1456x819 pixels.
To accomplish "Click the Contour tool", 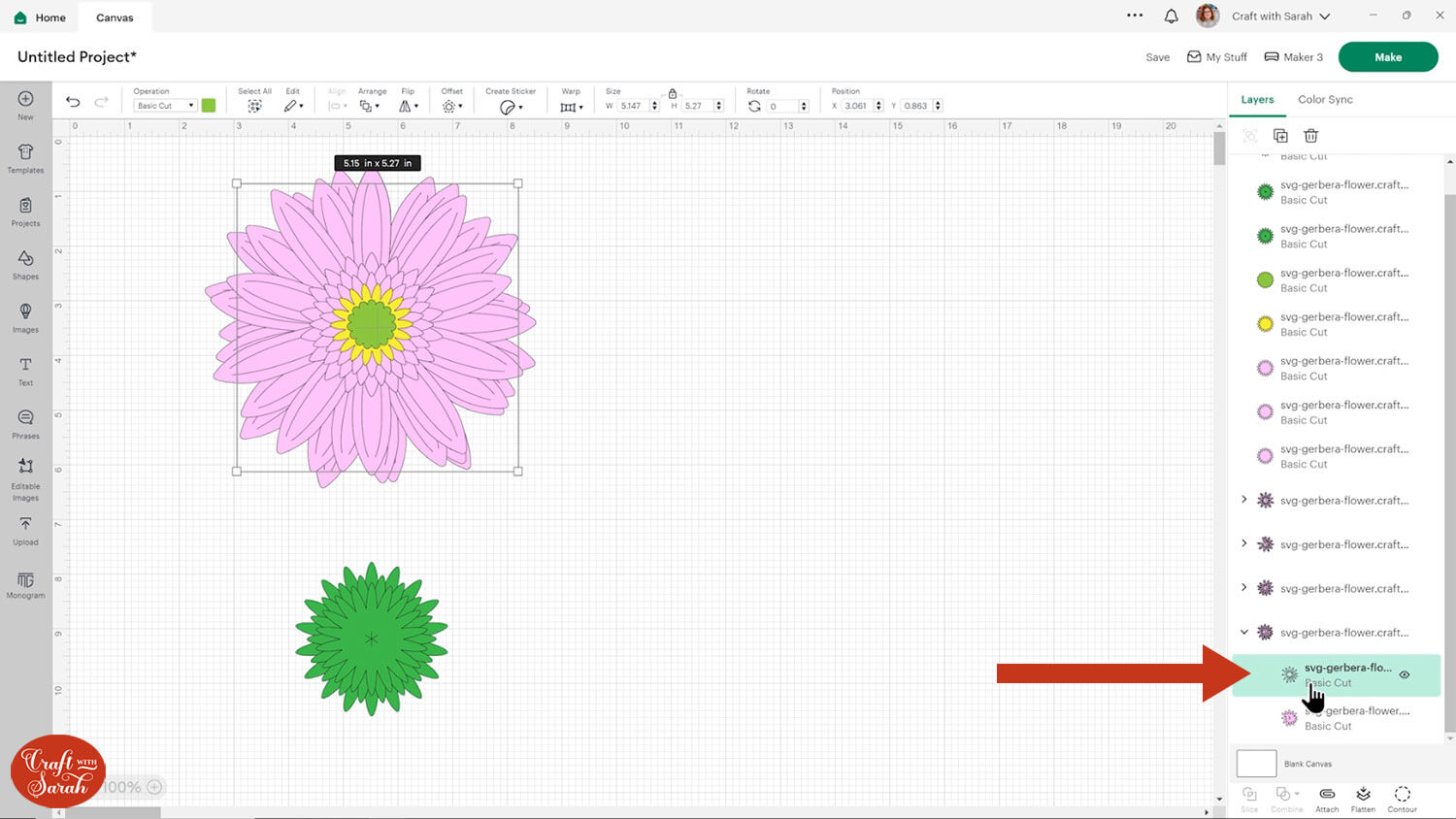I will coord(1402,798).
